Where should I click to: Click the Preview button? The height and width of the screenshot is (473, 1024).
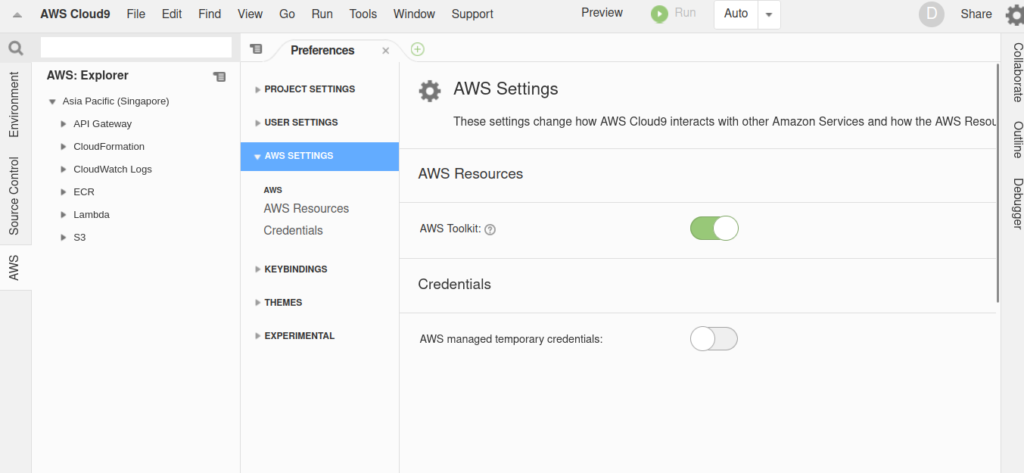coord(601,12)
